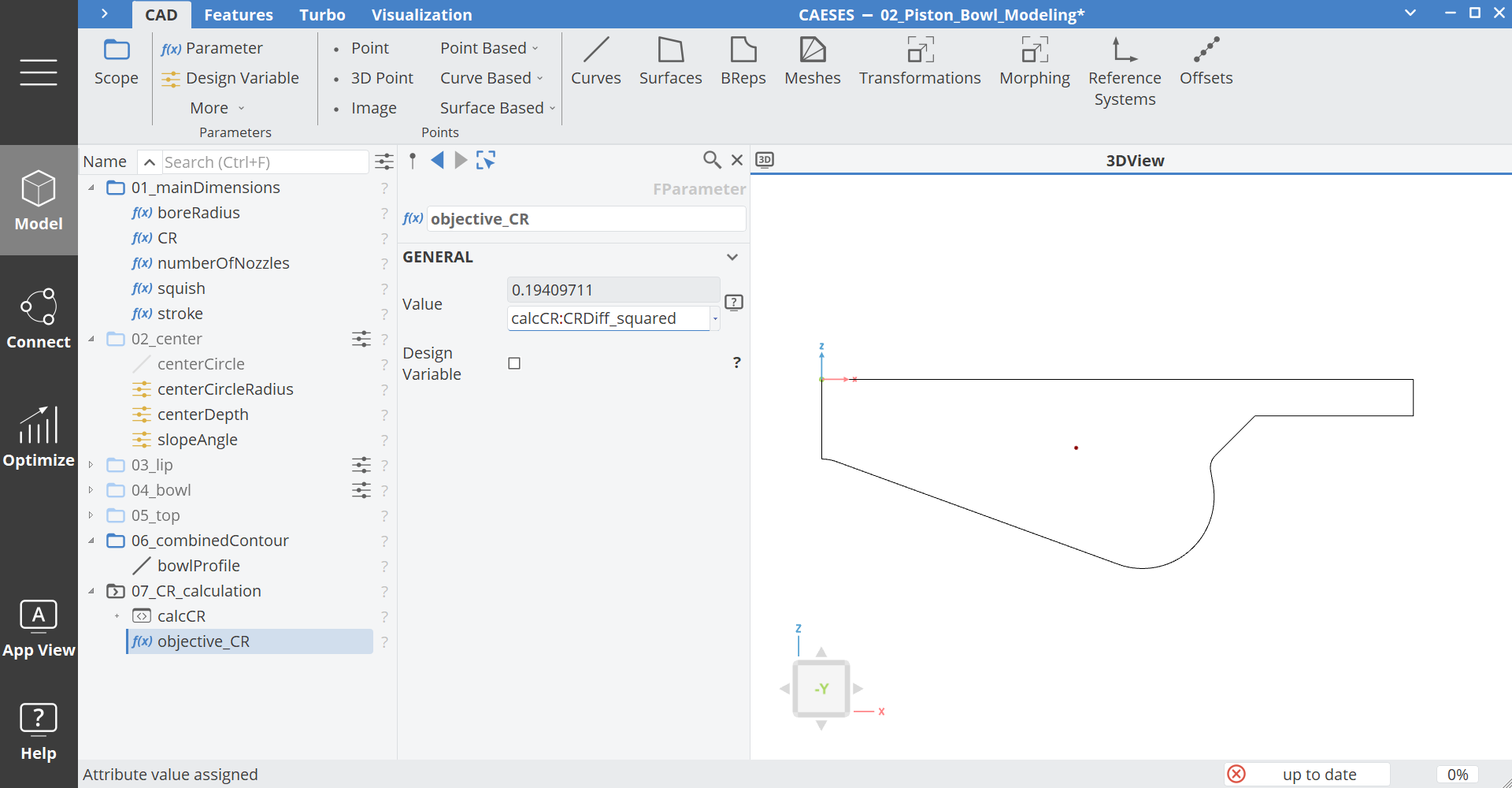Click the object tree search field
The image size is (1512, 788).
click(x=265, y=162)
